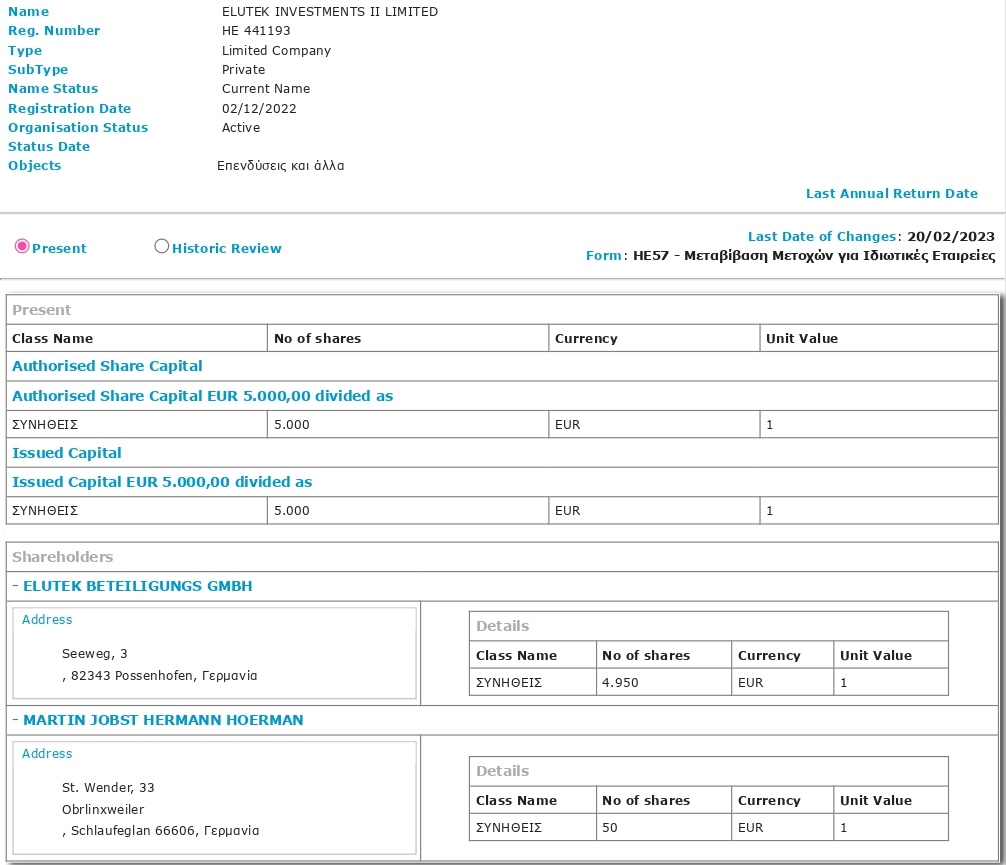Click the Issued Capital heading

coord(67,453)
